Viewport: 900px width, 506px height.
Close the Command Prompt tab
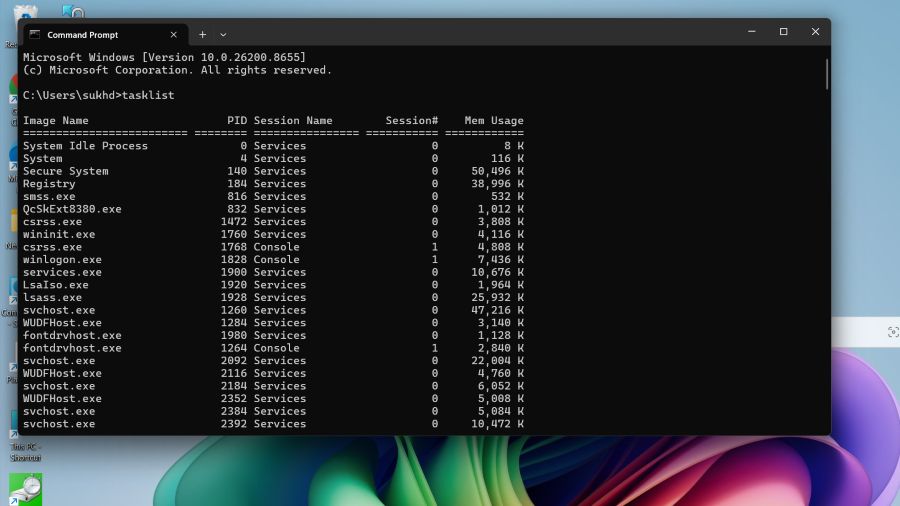(173, 34)
